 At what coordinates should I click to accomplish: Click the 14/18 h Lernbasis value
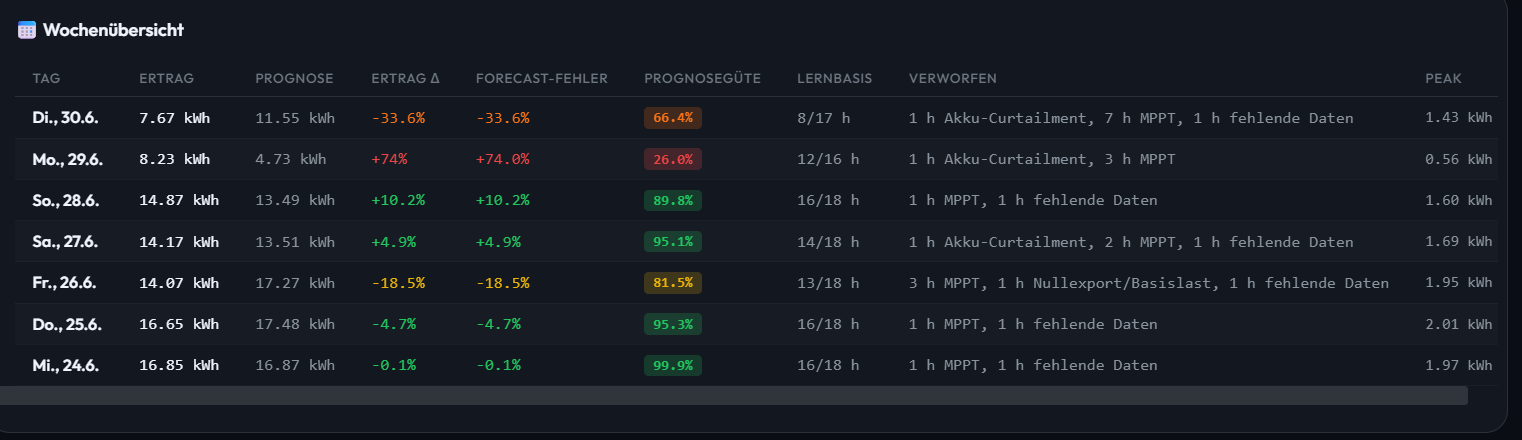(828, 242)
